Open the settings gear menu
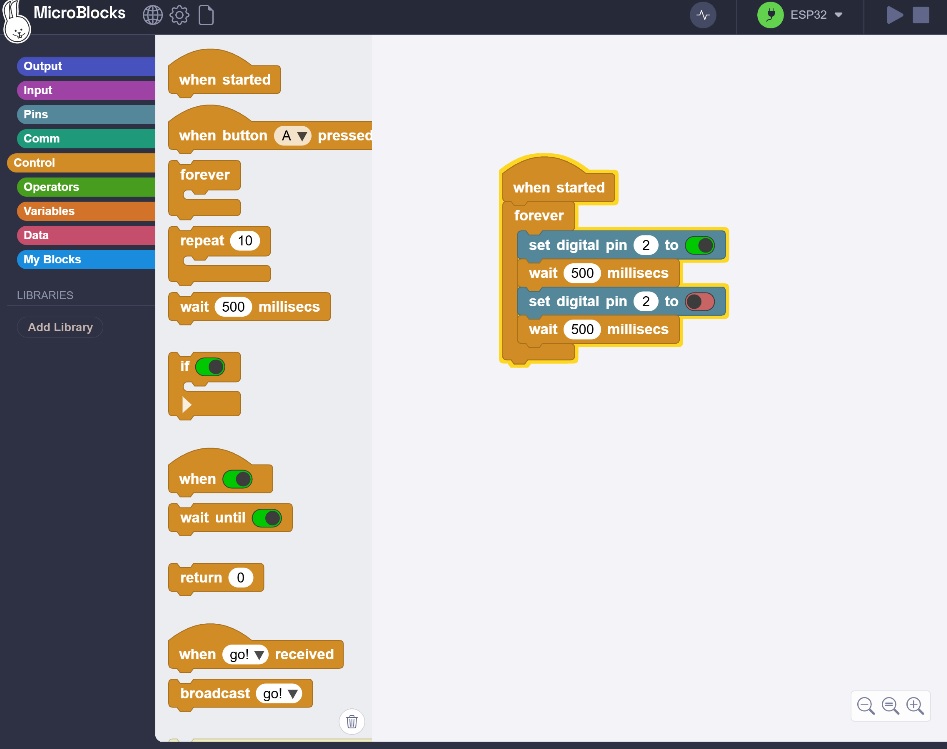Viewport: 947px width, 749px height. point(179,15)
